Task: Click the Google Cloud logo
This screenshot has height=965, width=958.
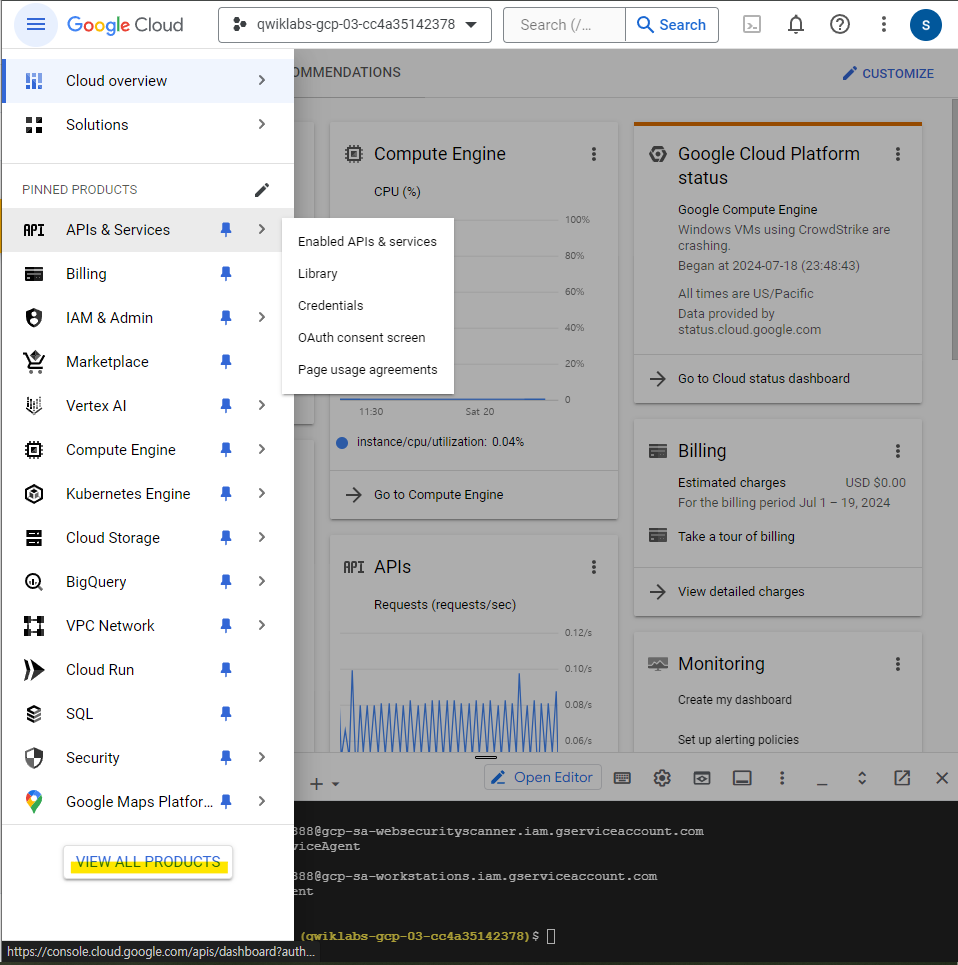Action: 125,25
